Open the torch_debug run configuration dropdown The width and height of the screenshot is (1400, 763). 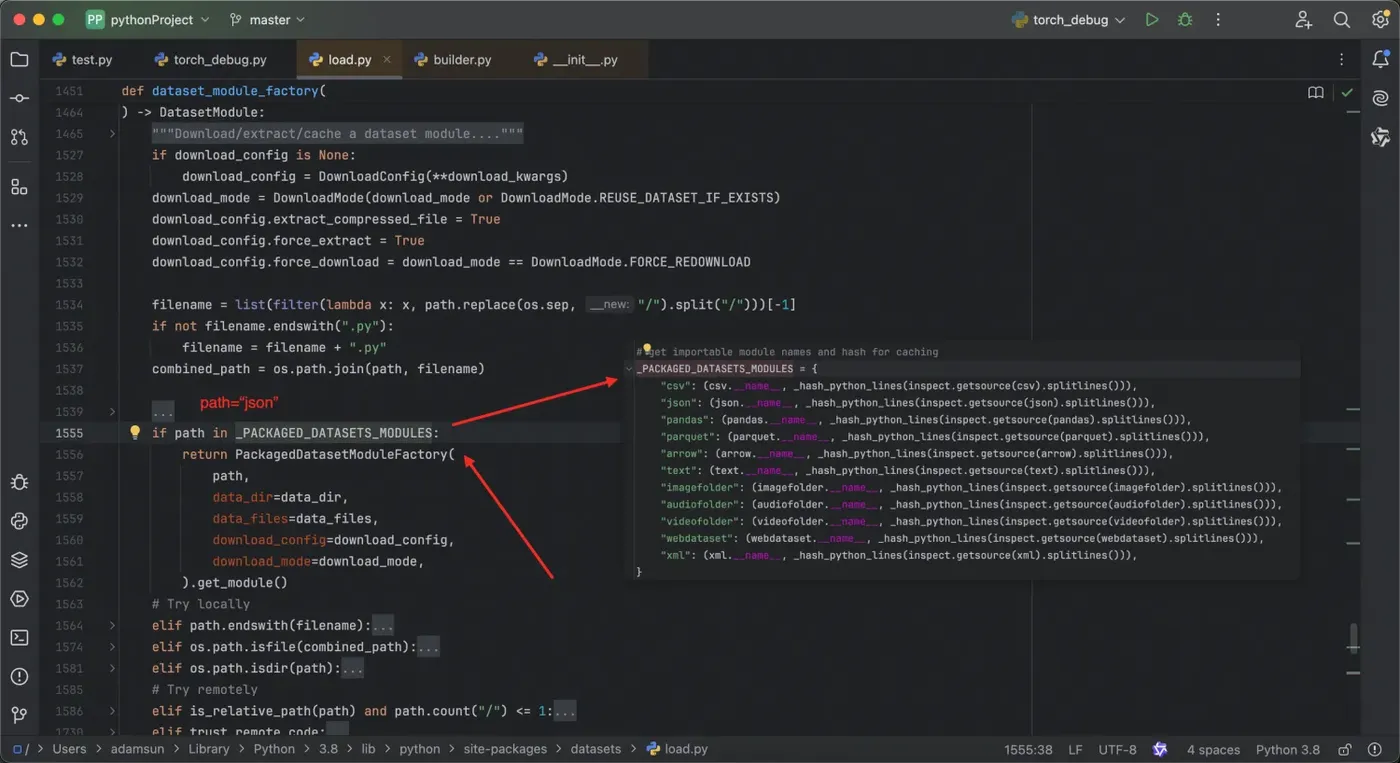1069,20
